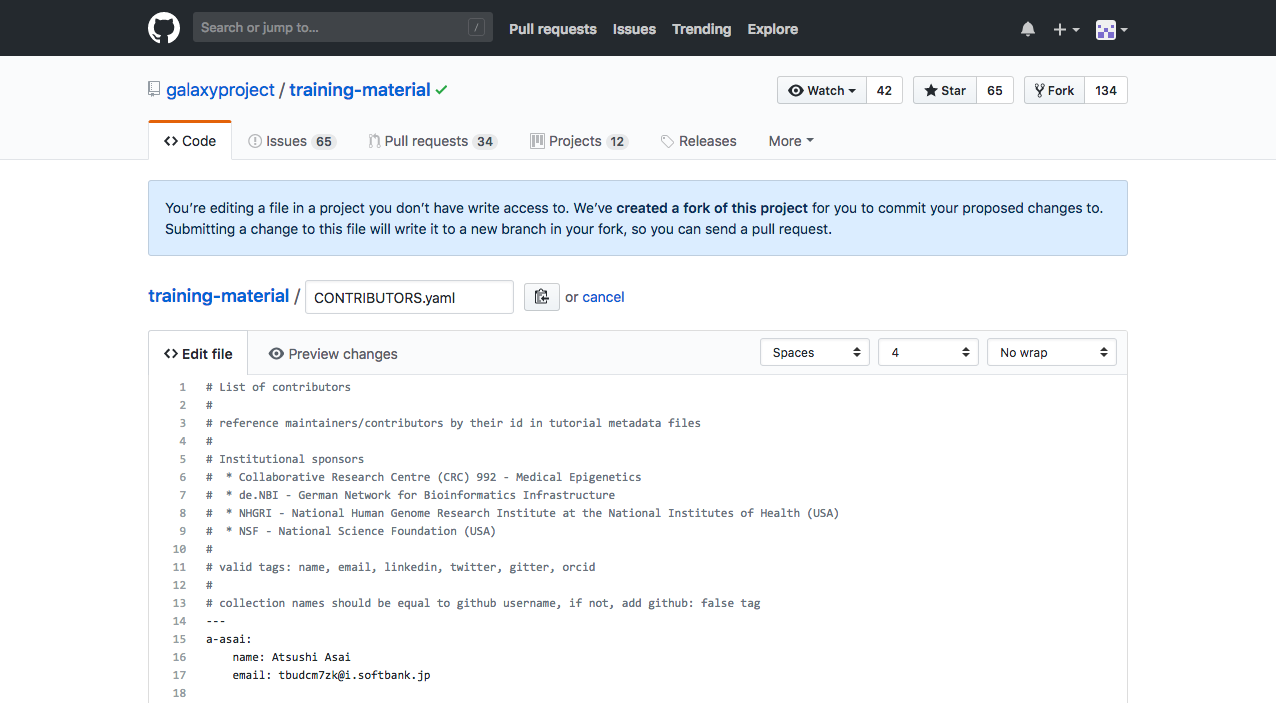This screenshot has width=1276, height=703.
Task: Click the slash shortcut key icon
Action: click(x=476, y=28)
